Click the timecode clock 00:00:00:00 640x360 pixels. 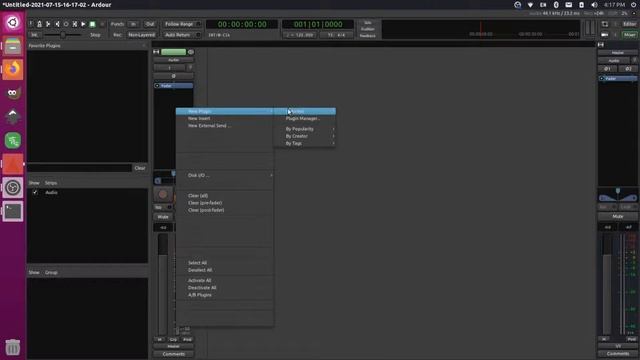pos(242,24)
